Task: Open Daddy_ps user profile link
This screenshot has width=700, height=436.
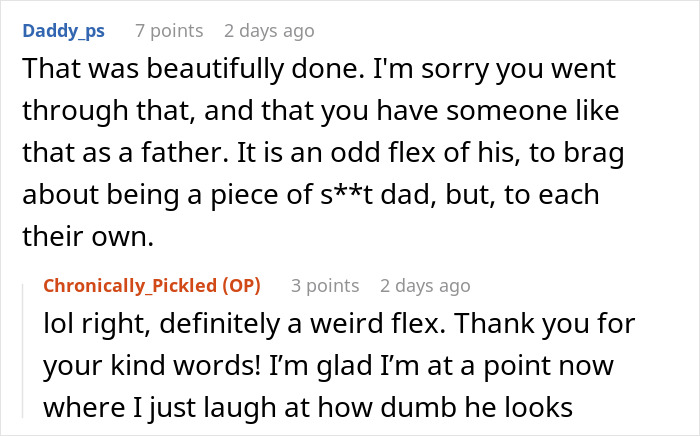Action: click(x=63, y=31)
